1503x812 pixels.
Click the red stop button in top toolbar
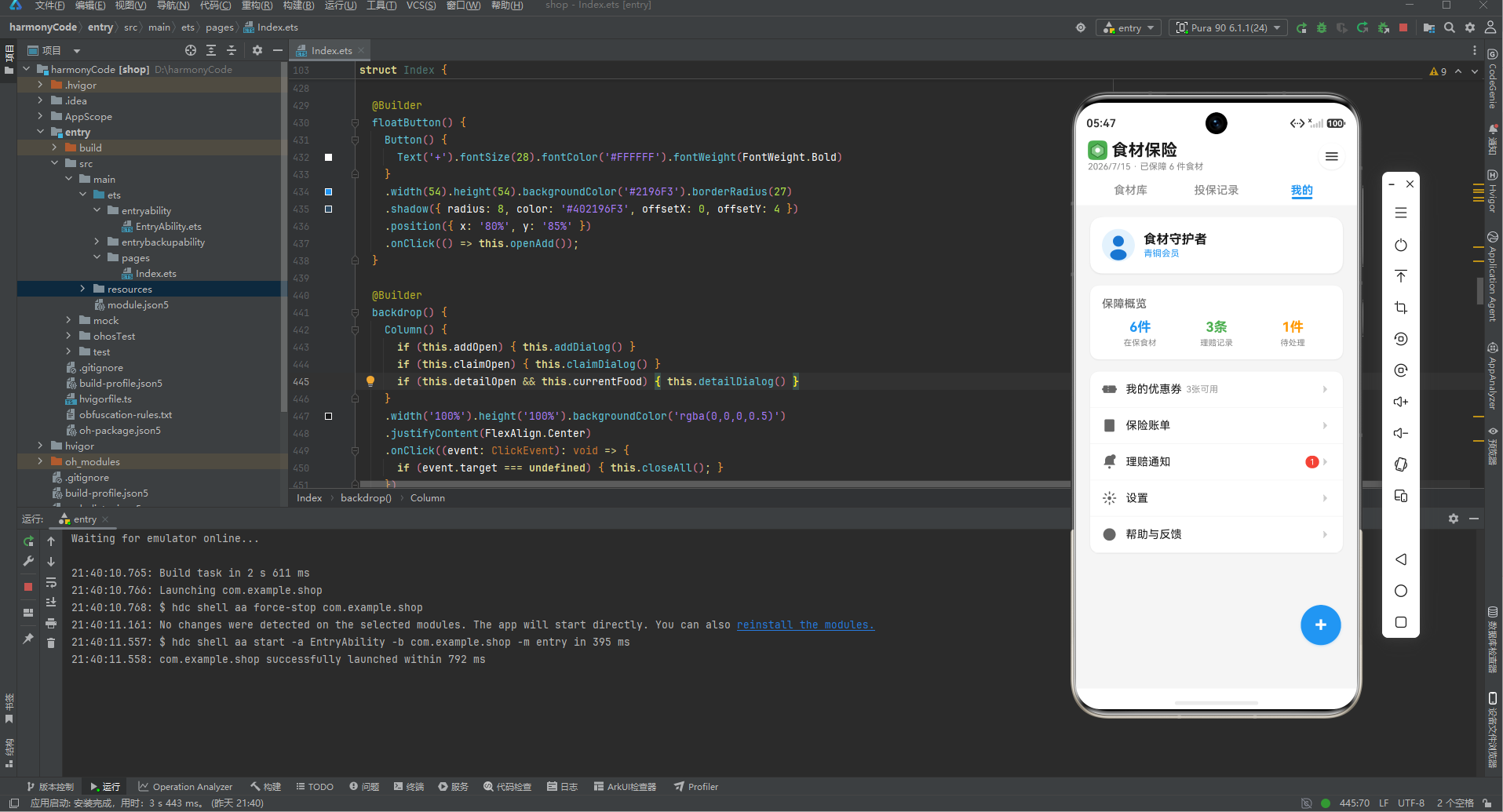[1403, 27]
